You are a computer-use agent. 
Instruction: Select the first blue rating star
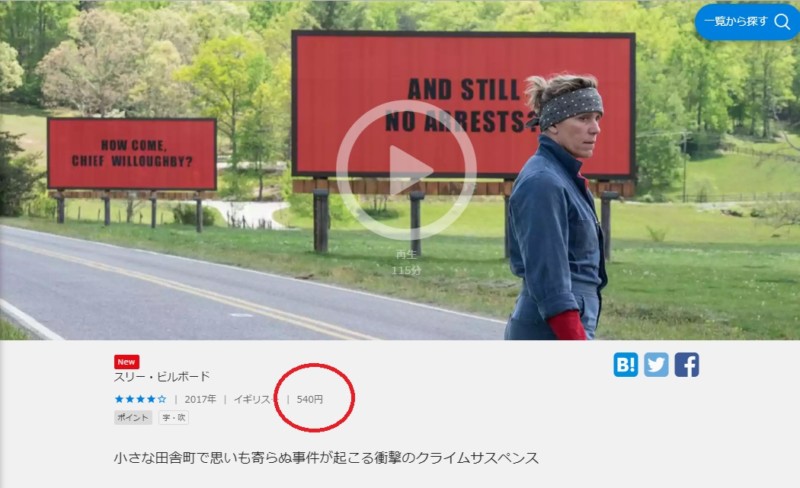pos(119,399)
